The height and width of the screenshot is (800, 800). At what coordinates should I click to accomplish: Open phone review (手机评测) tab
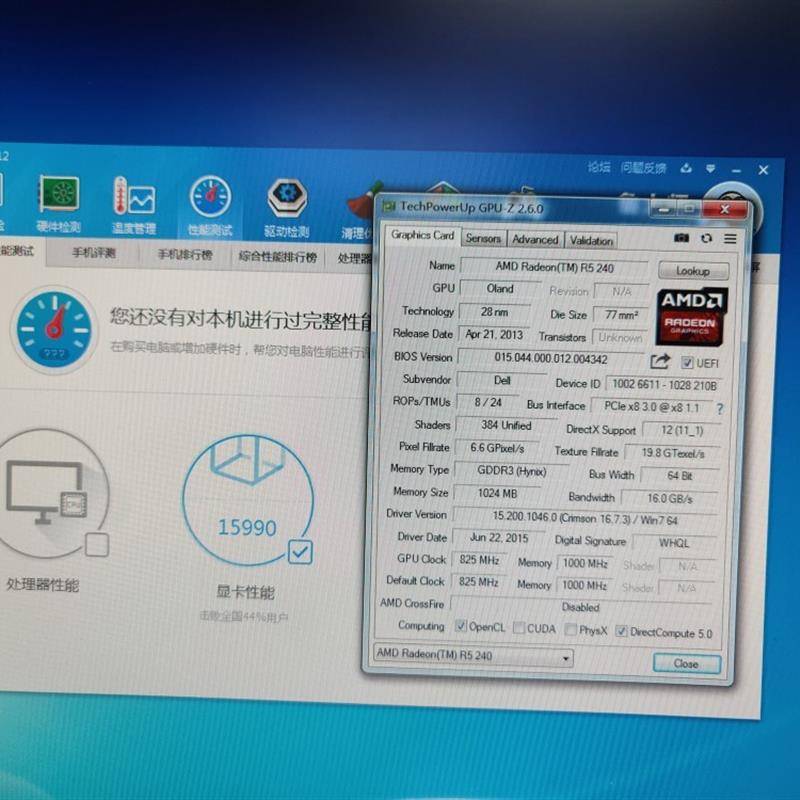click(94, 253)
